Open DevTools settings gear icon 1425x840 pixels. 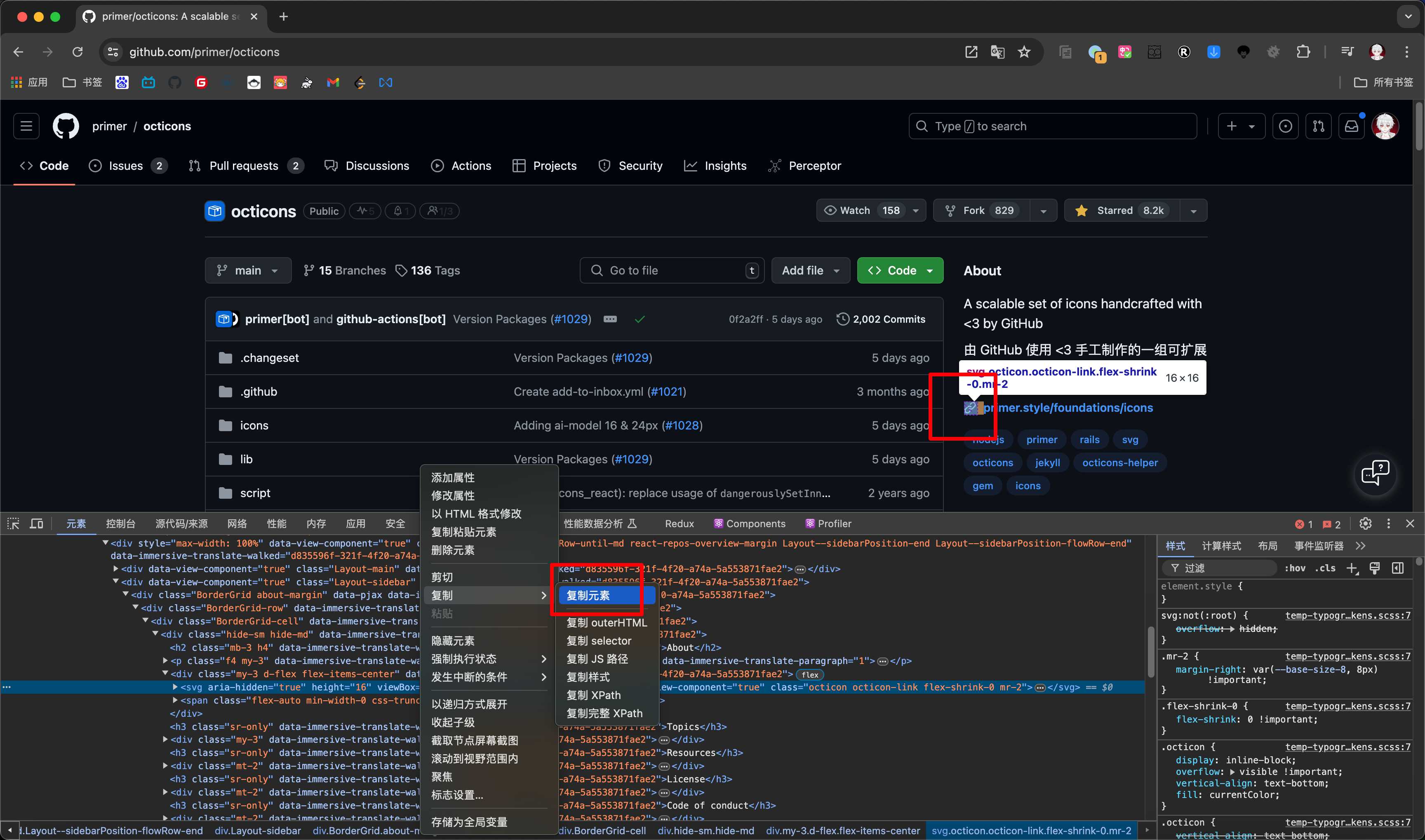pos(1365,523)
